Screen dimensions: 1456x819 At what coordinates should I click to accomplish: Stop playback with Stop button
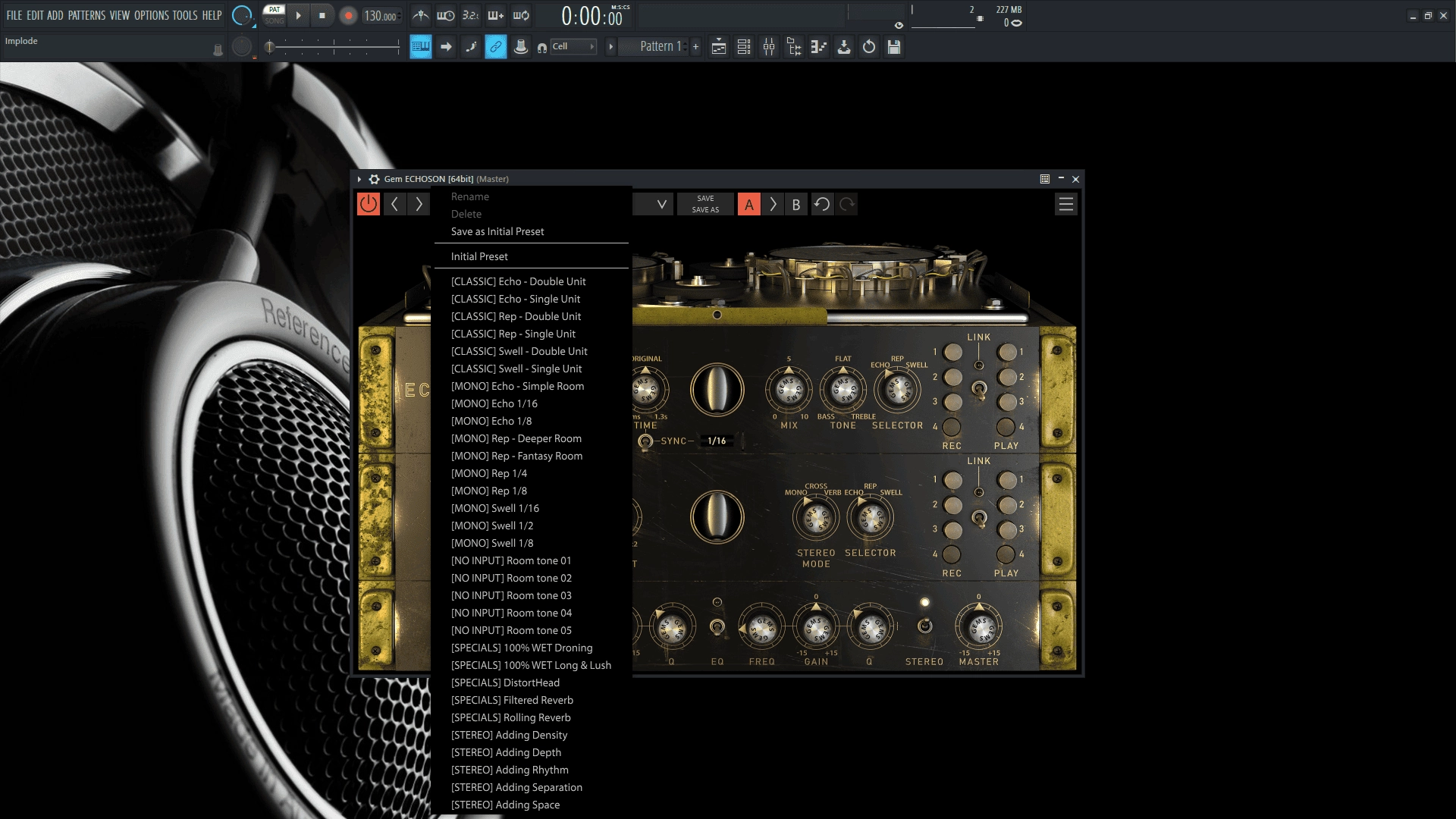[322, 15]
